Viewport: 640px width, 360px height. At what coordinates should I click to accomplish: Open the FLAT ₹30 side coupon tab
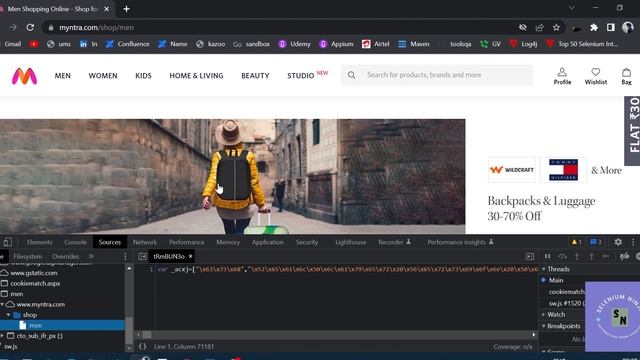point(632,131)
